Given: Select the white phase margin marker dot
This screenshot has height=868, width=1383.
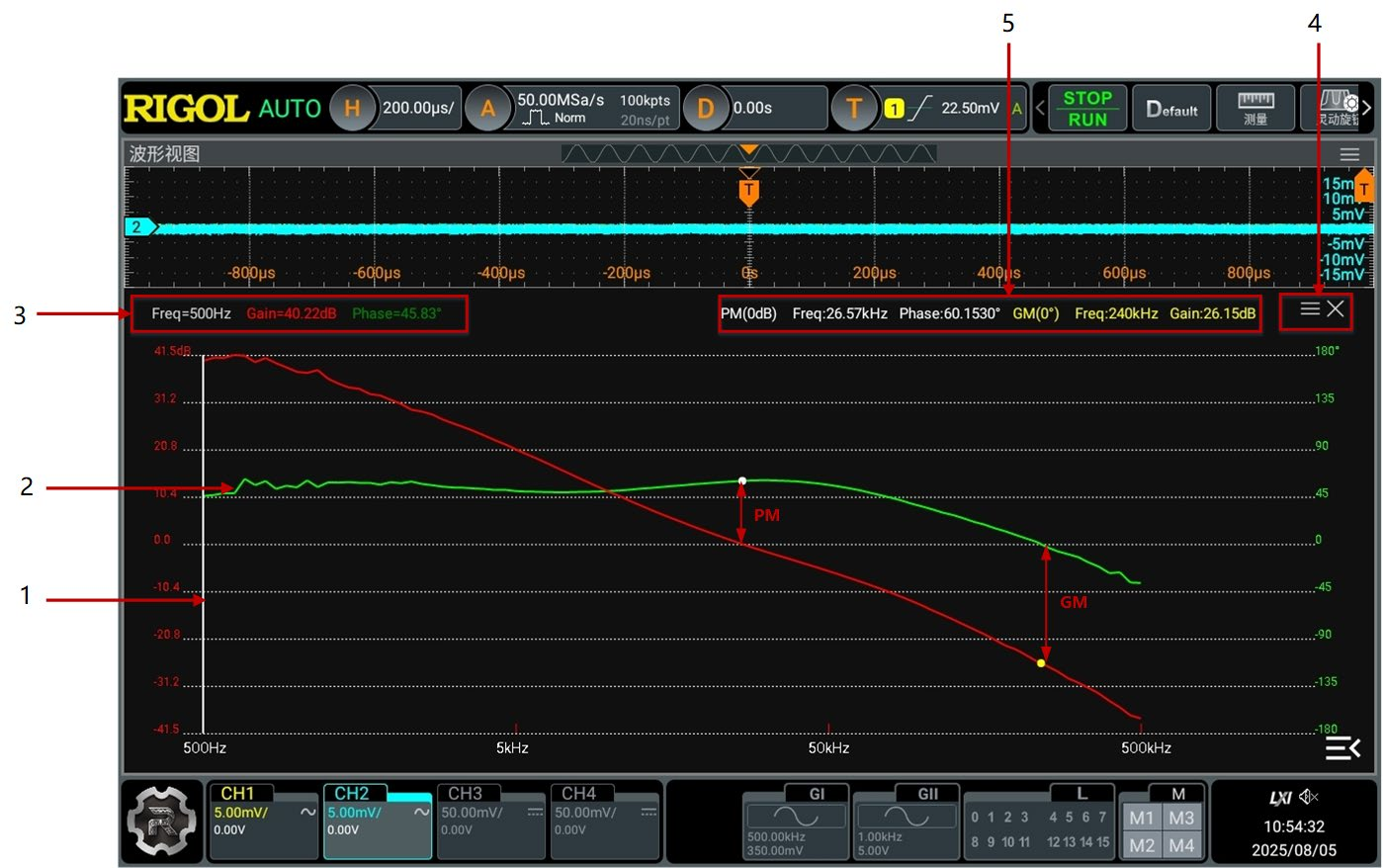Looking at the screenshot, I should coord(742,480).
